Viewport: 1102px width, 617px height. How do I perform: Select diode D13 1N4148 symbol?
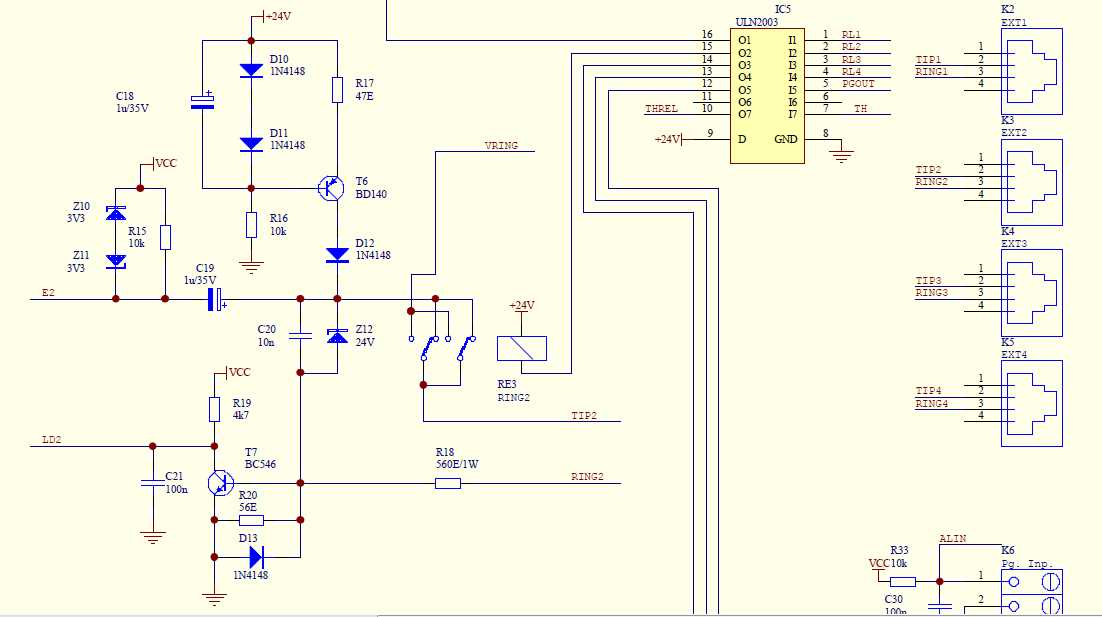coord(257,557)
